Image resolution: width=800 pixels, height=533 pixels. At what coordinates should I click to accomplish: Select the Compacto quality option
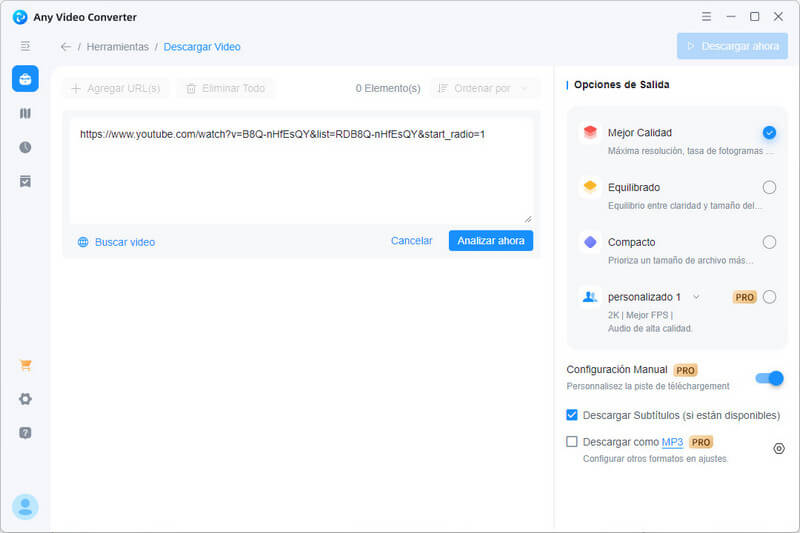[768, 242]
